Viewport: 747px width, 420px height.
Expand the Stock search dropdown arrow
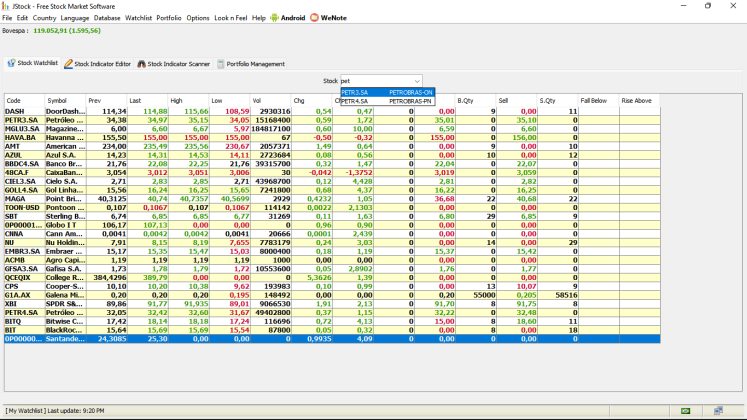(417, 81)
